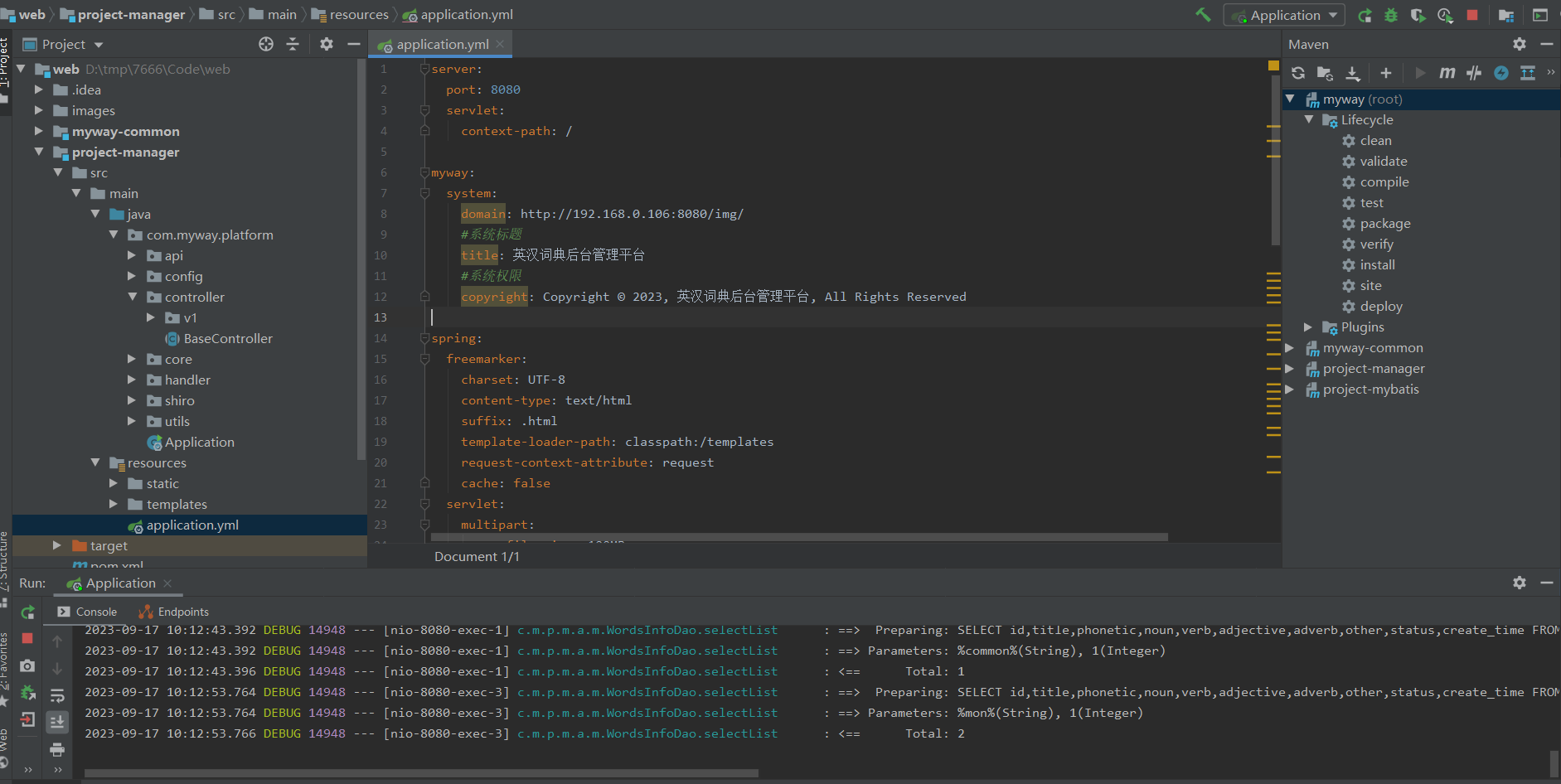Stop process with Run panel red square
This screenshot has height=784, width=1561.
point(27,638)
